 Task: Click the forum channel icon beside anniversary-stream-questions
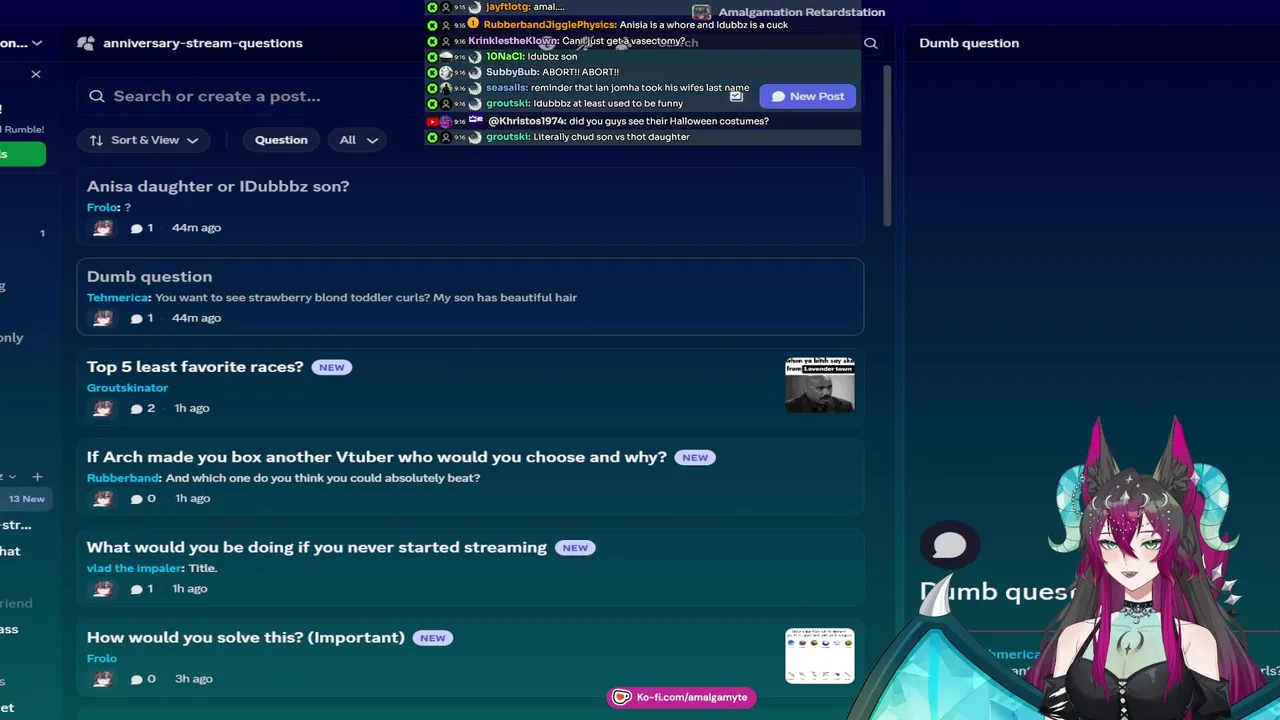point(86,43)
